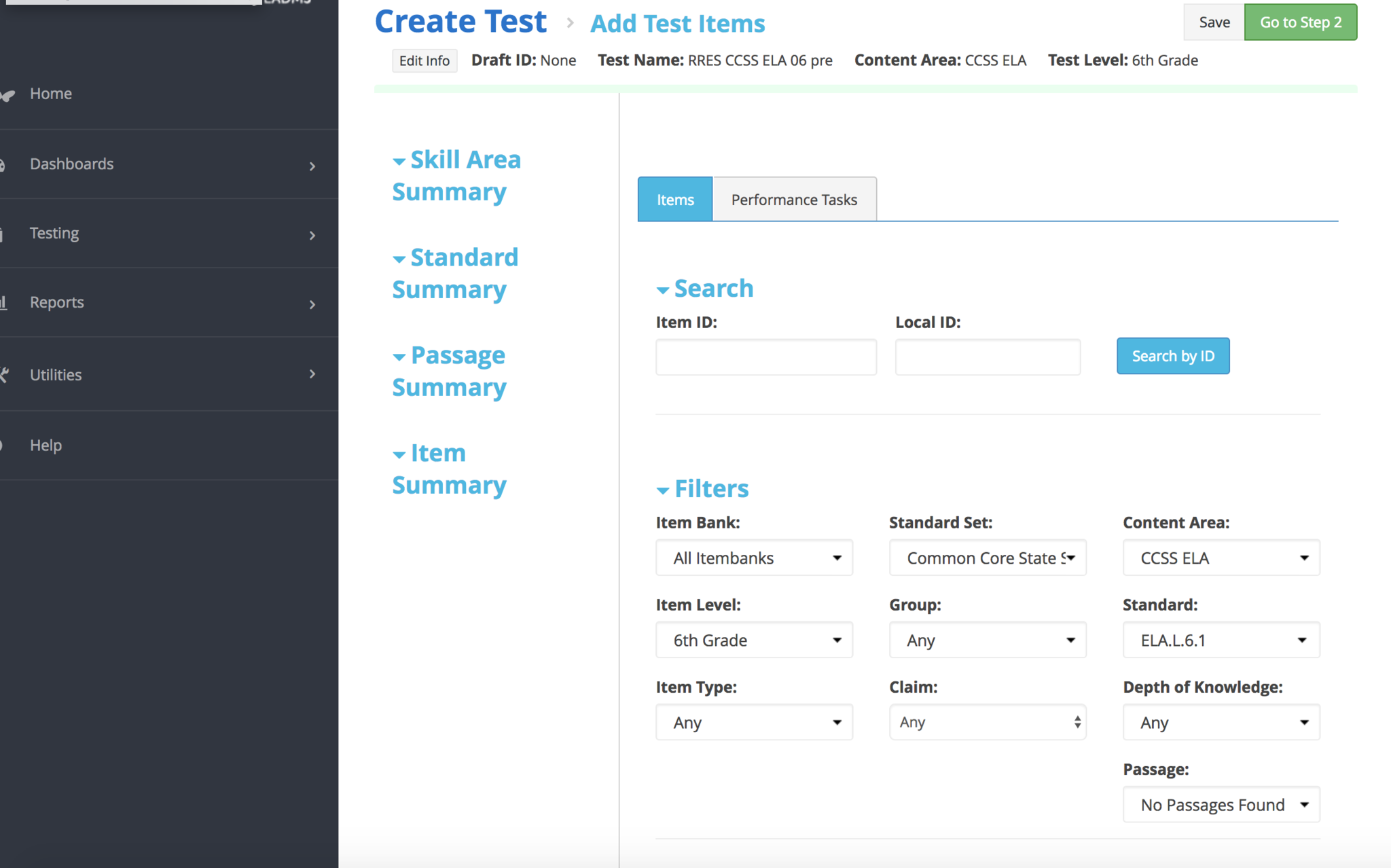
Task: Switch to the Performance Tasks tab
Action: coord(794,200)
